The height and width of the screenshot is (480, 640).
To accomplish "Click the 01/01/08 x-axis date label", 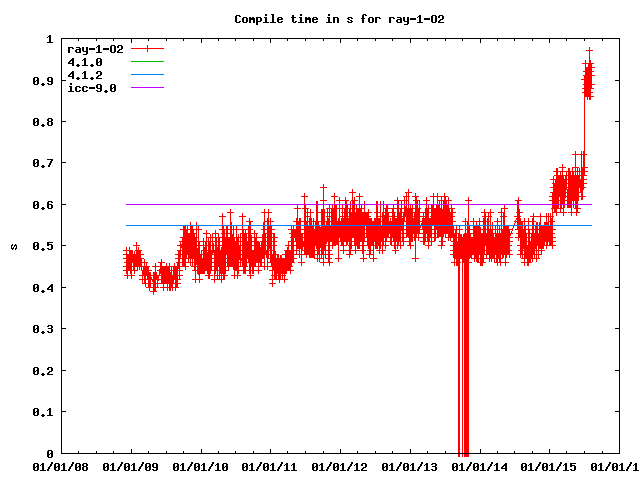I will tap(61, 466).
